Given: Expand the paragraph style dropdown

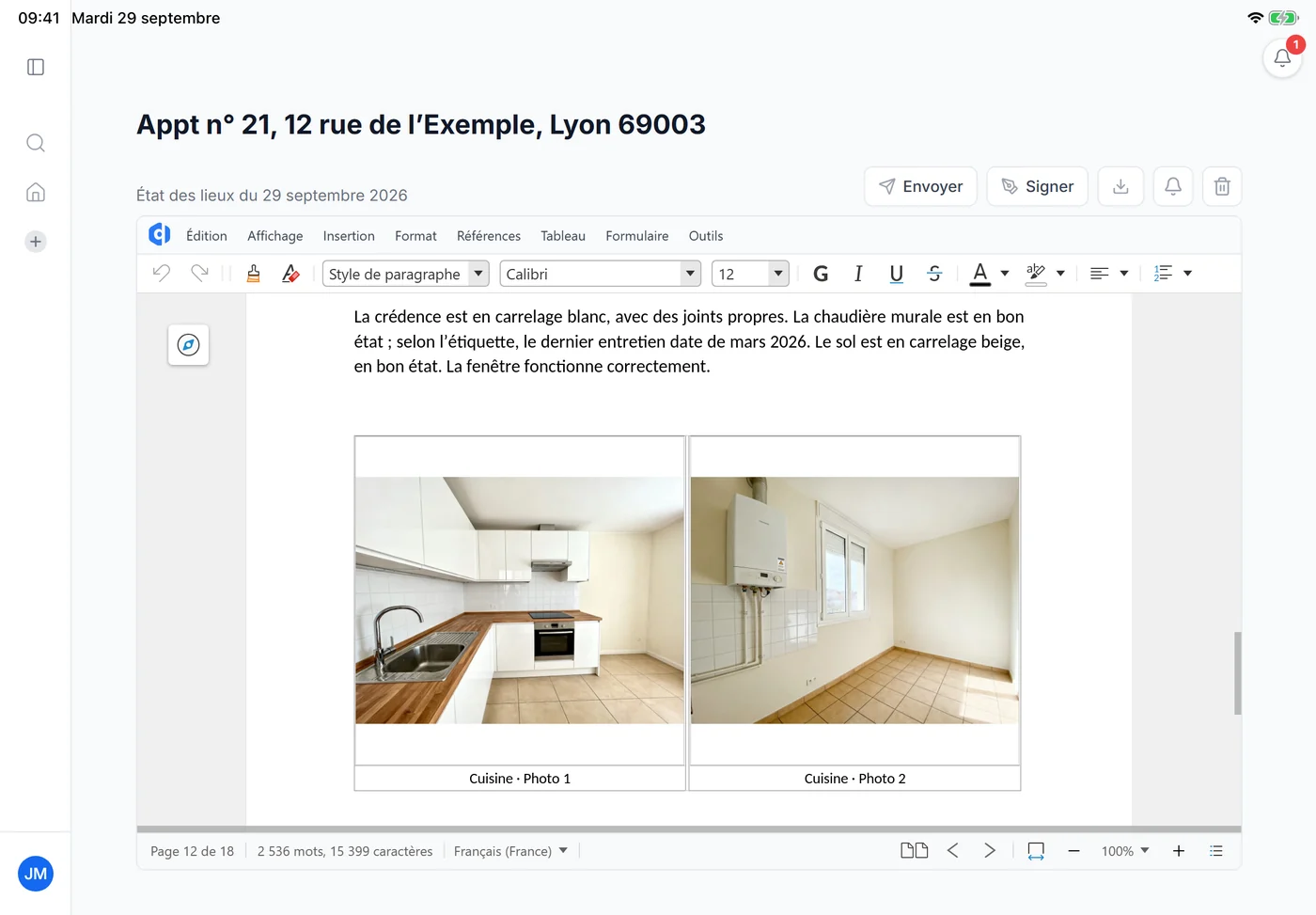Looking at the screenshot, I should click(x=478, y=274).
